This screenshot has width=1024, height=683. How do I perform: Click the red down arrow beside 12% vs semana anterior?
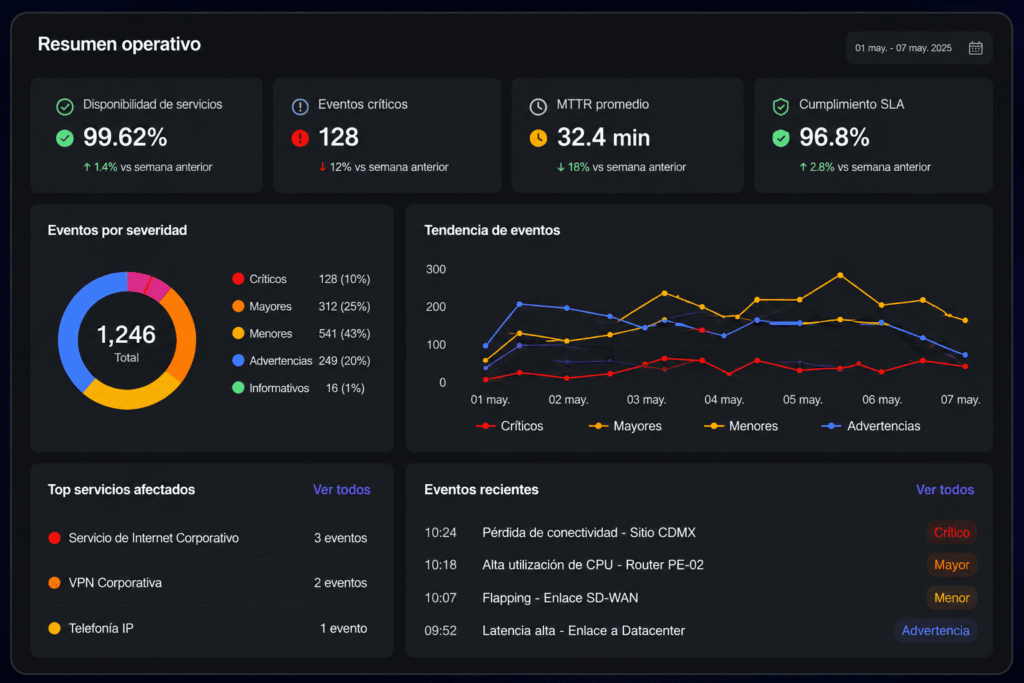(323, 167)
